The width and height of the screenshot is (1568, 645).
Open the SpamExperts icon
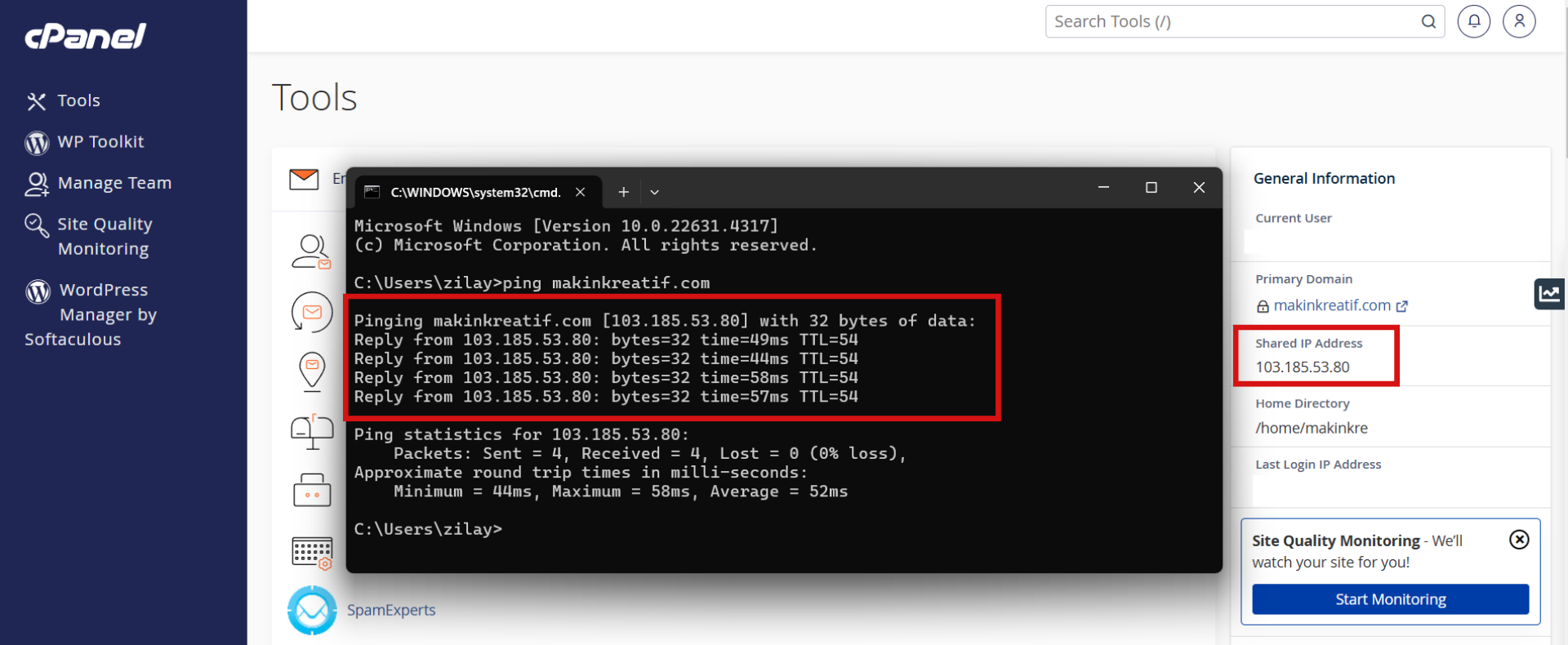[x=312, y=610]
